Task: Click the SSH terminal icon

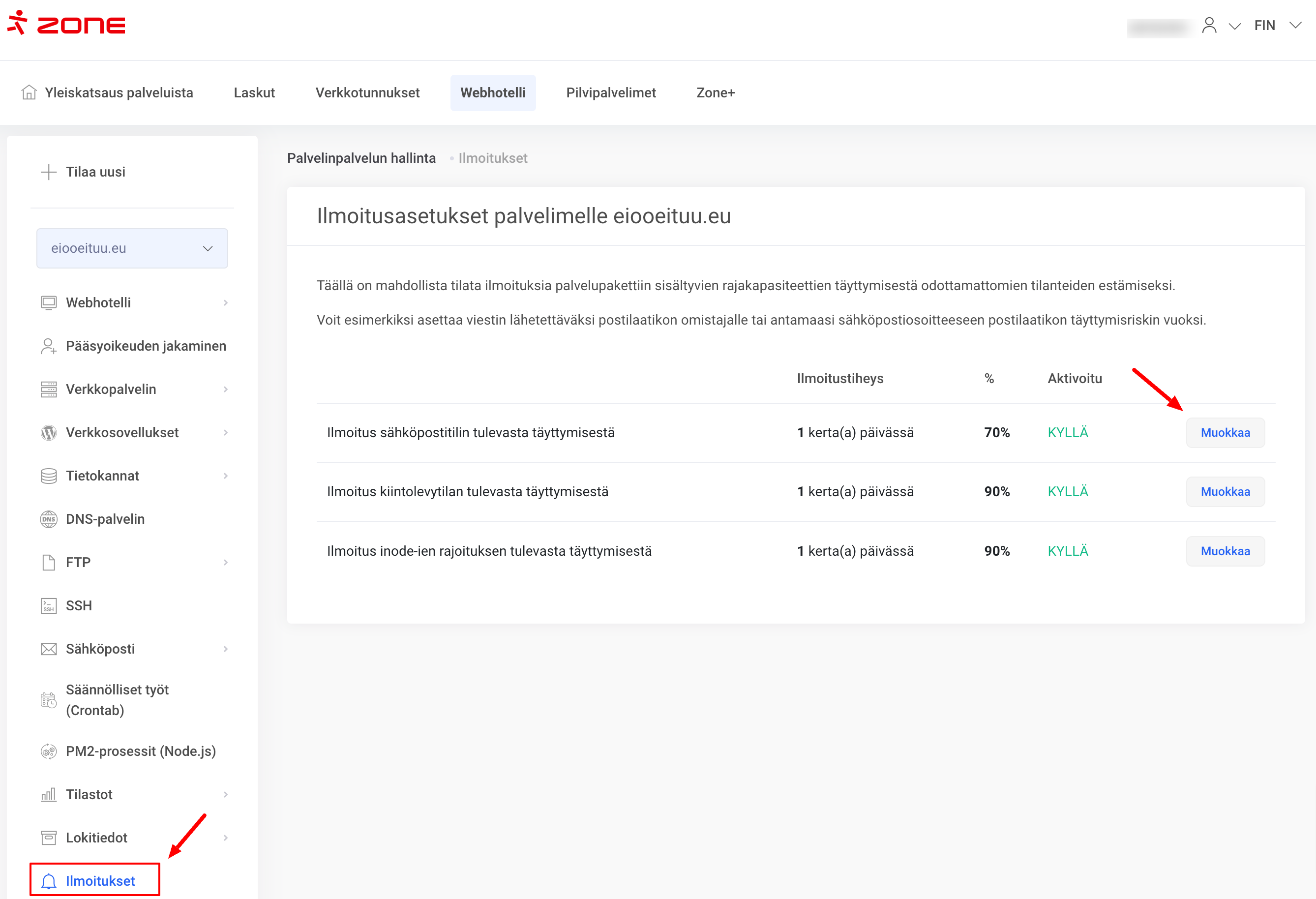Action: point(49,606)
